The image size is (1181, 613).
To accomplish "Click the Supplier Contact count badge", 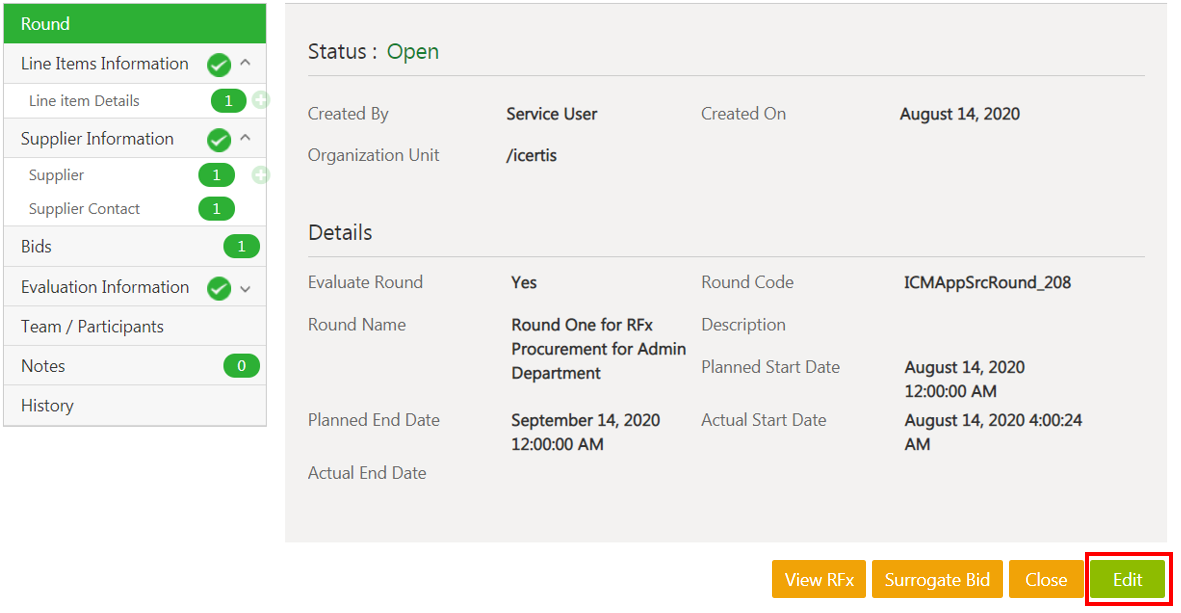I will click(216, 209).
